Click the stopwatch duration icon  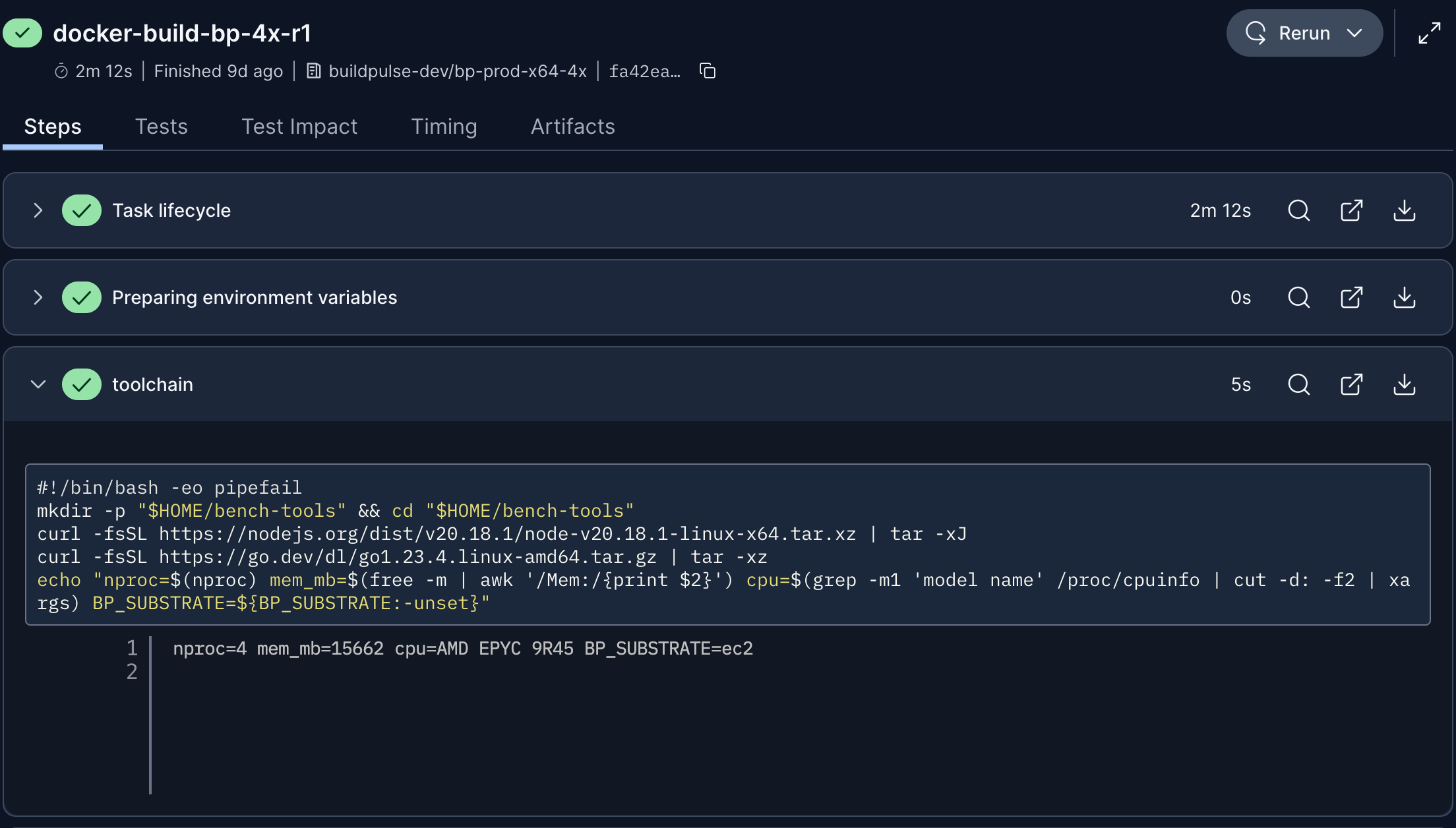coord(62,71)
